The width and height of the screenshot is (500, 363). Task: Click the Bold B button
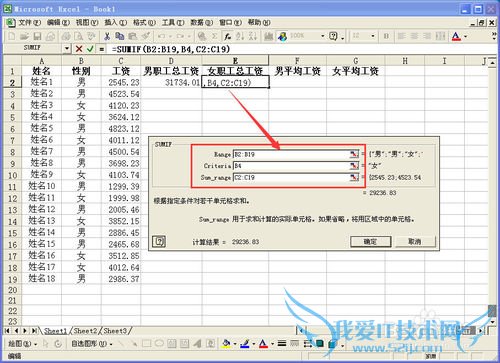click(386, 36)
